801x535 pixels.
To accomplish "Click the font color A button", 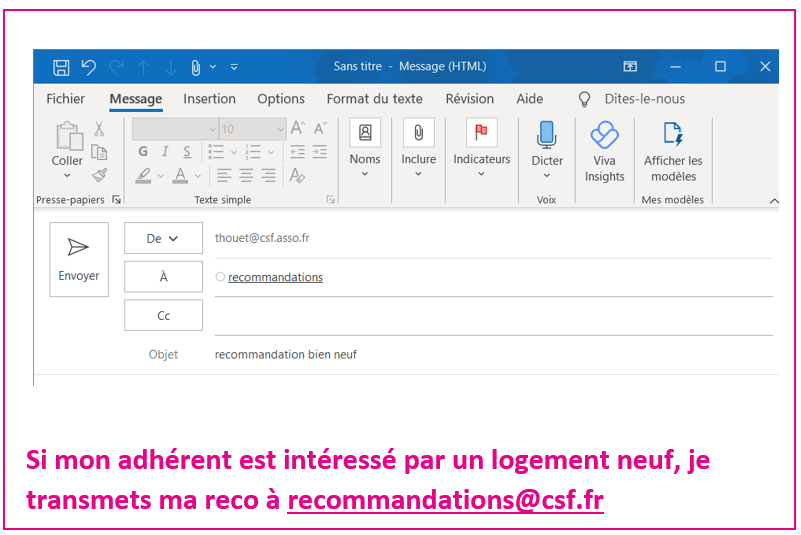I will tap(180, 176).
